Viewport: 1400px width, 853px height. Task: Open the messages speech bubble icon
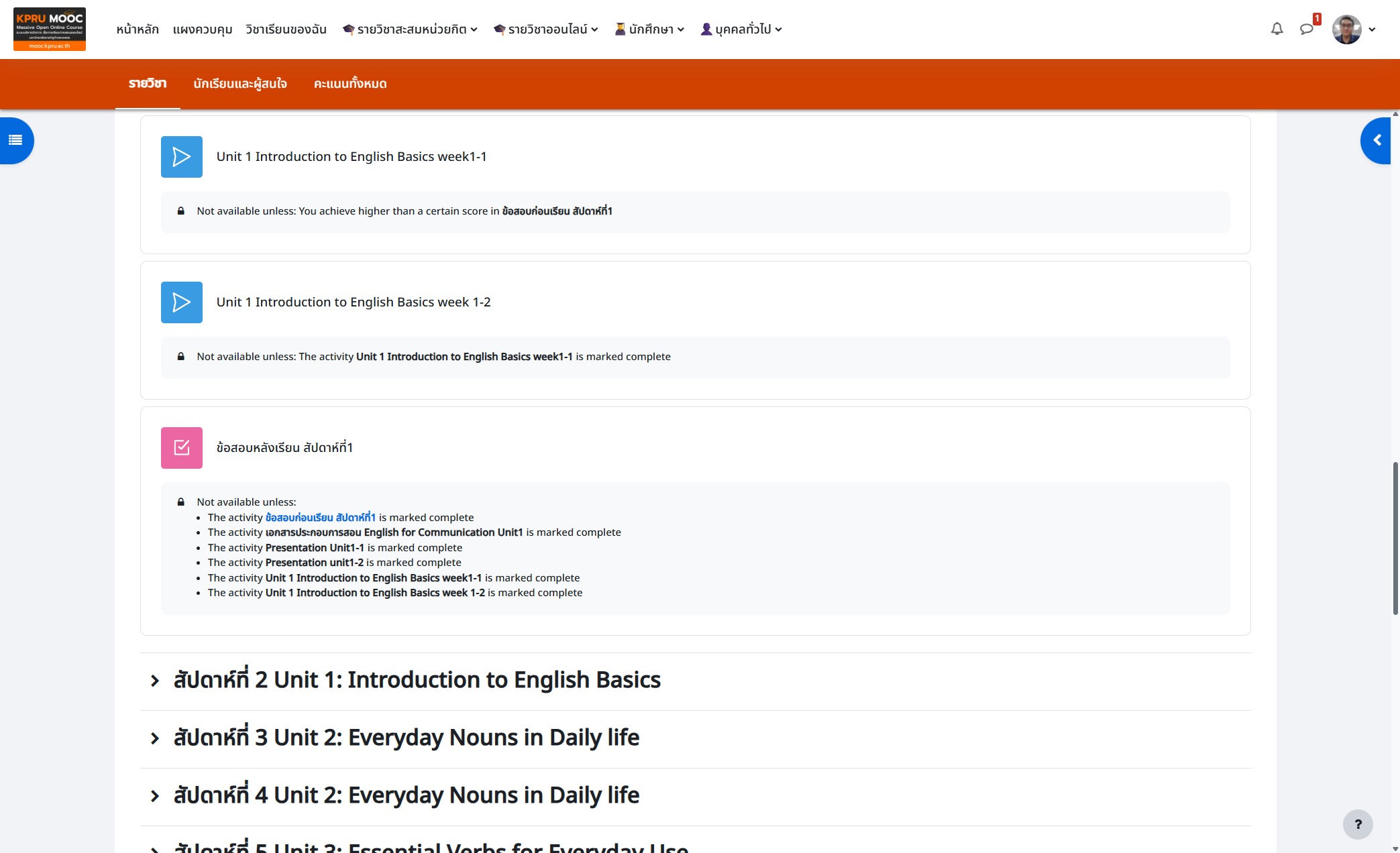coord(1306,29)
